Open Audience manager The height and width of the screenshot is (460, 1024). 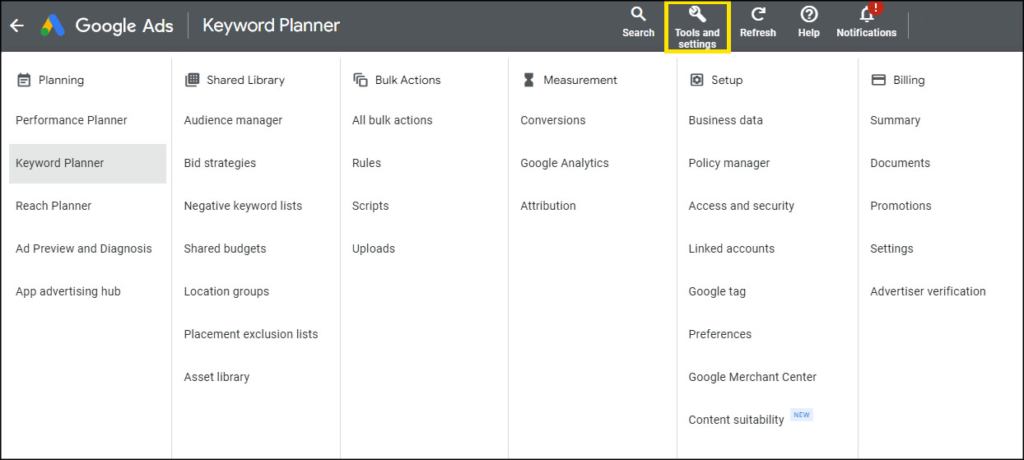233,120
